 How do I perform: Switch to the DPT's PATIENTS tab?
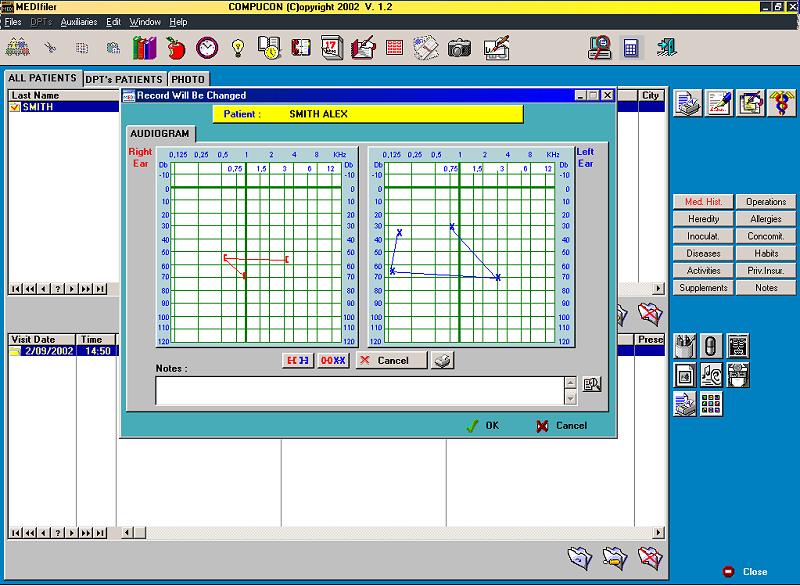(124, 79)
